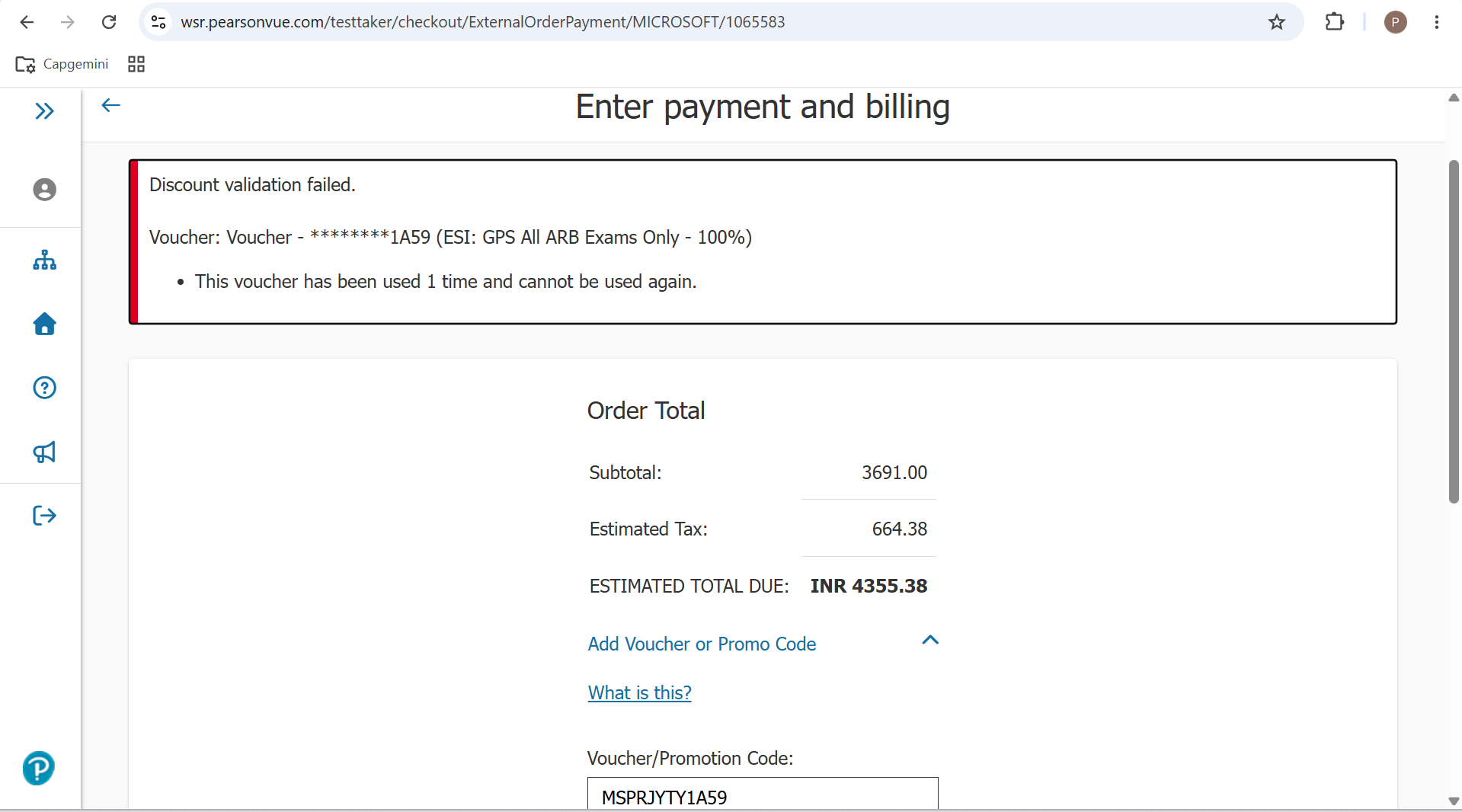Click the Voucher ********1A59 details line
Image resolution: width=1462 pixels, height=812 pixels.
point(450,238)
